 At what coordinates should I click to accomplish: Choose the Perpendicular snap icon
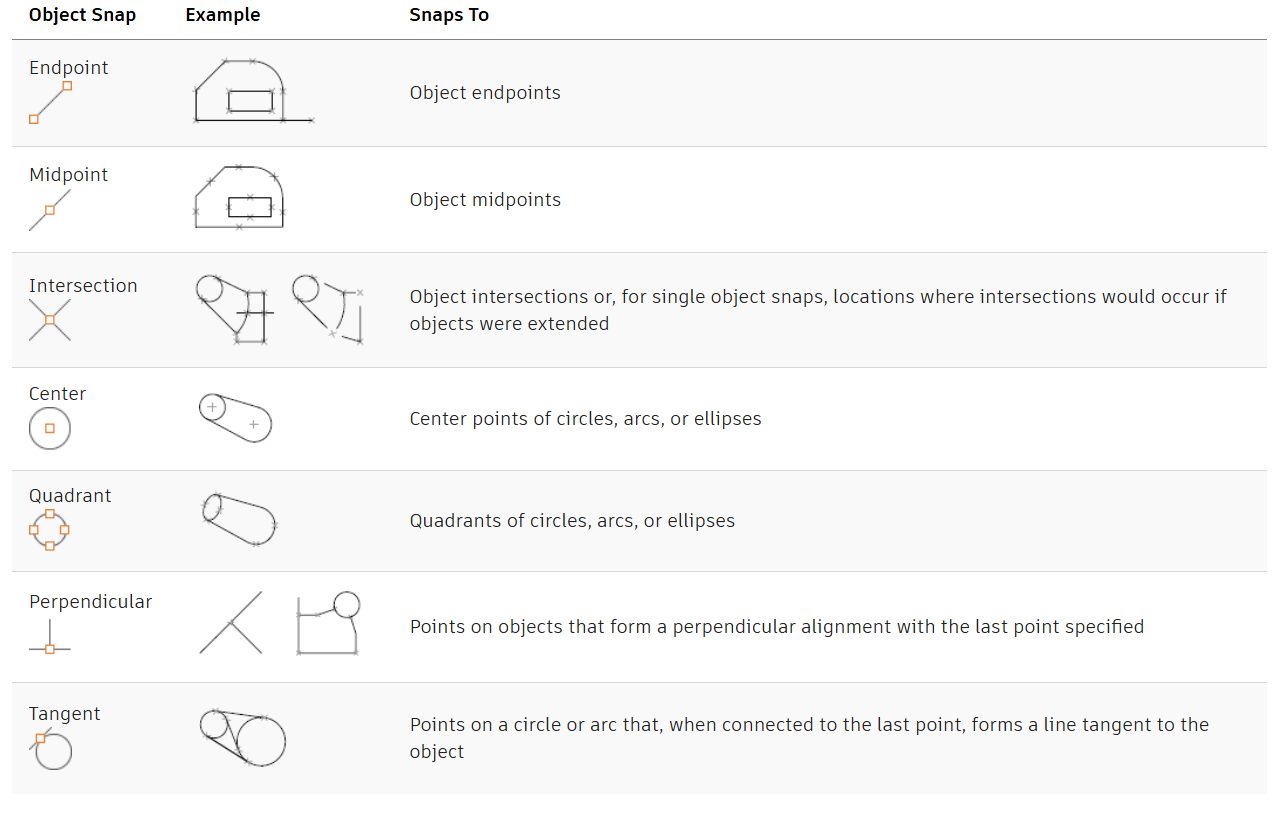50,637
